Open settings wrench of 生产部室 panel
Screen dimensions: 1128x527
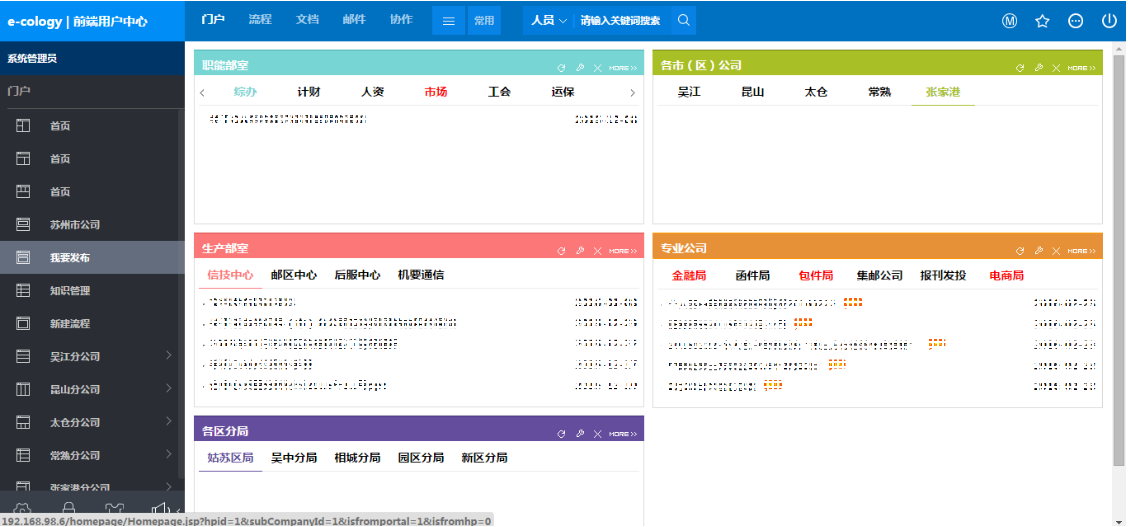pos(580,251)
